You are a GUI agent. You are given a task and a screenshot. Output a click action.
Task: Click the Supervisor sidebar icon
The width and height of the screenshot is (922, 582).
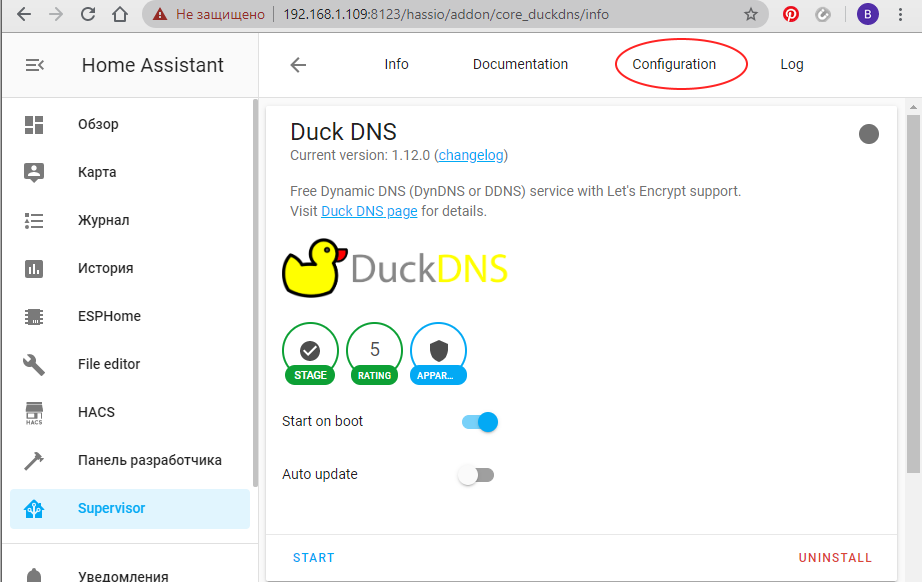tap(34, 508)
